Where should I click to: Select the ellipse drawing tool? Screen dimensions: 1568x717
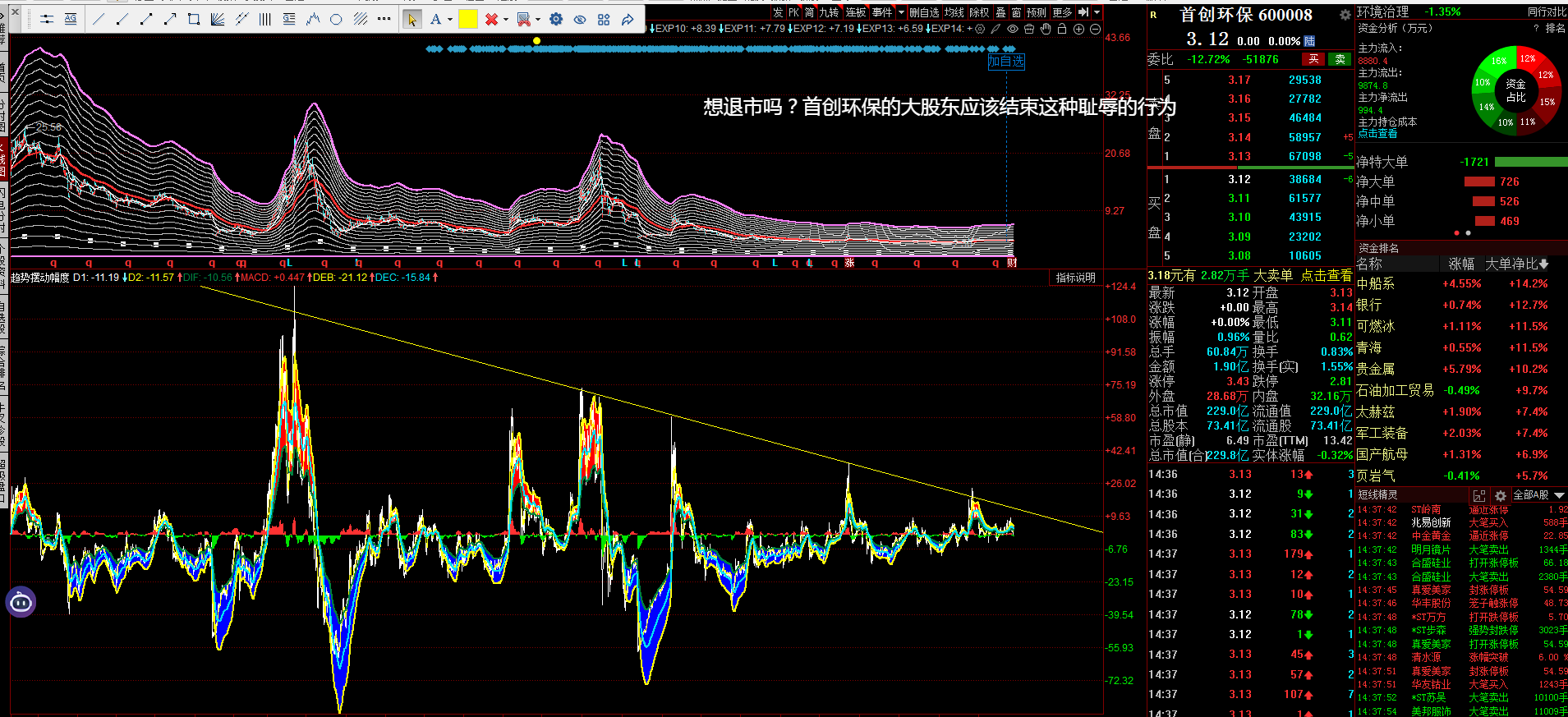click(336, 19)
